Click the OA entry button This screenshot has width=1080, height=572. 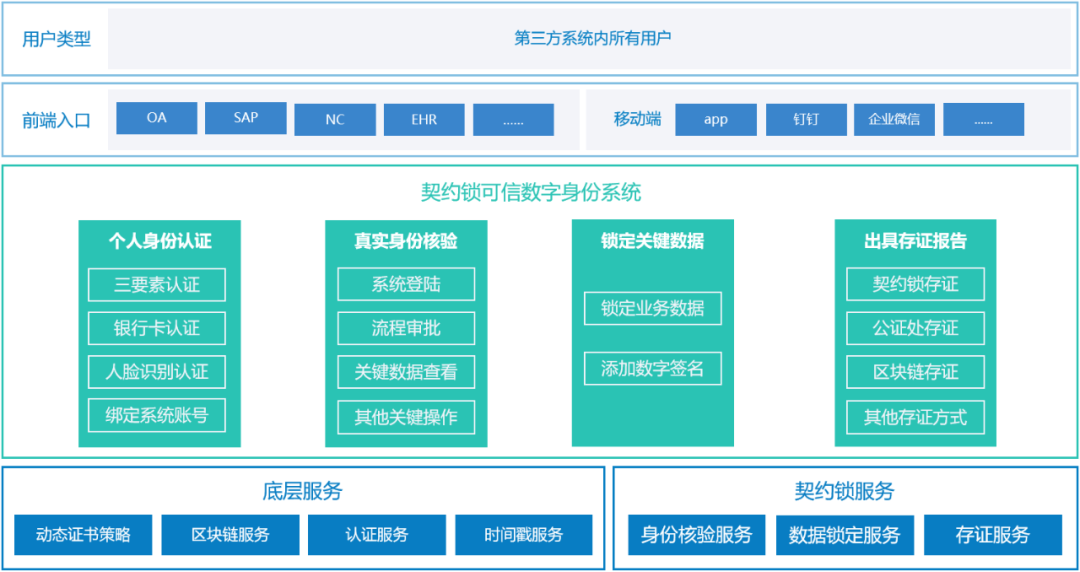[x=157, y=118]
